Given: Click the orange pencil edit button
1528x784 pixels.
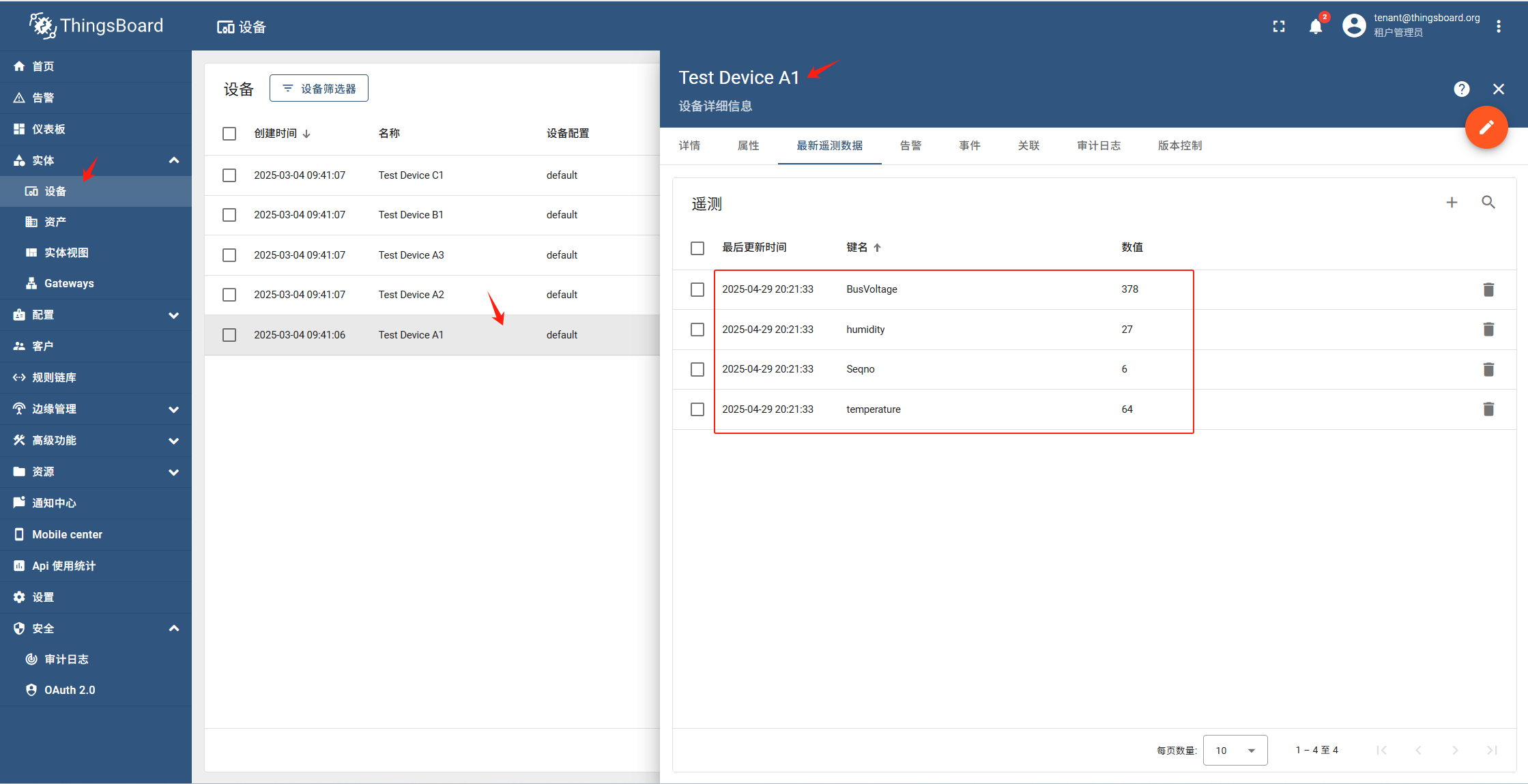Looking at the screenshot, I should click(x=1486, y=128).
